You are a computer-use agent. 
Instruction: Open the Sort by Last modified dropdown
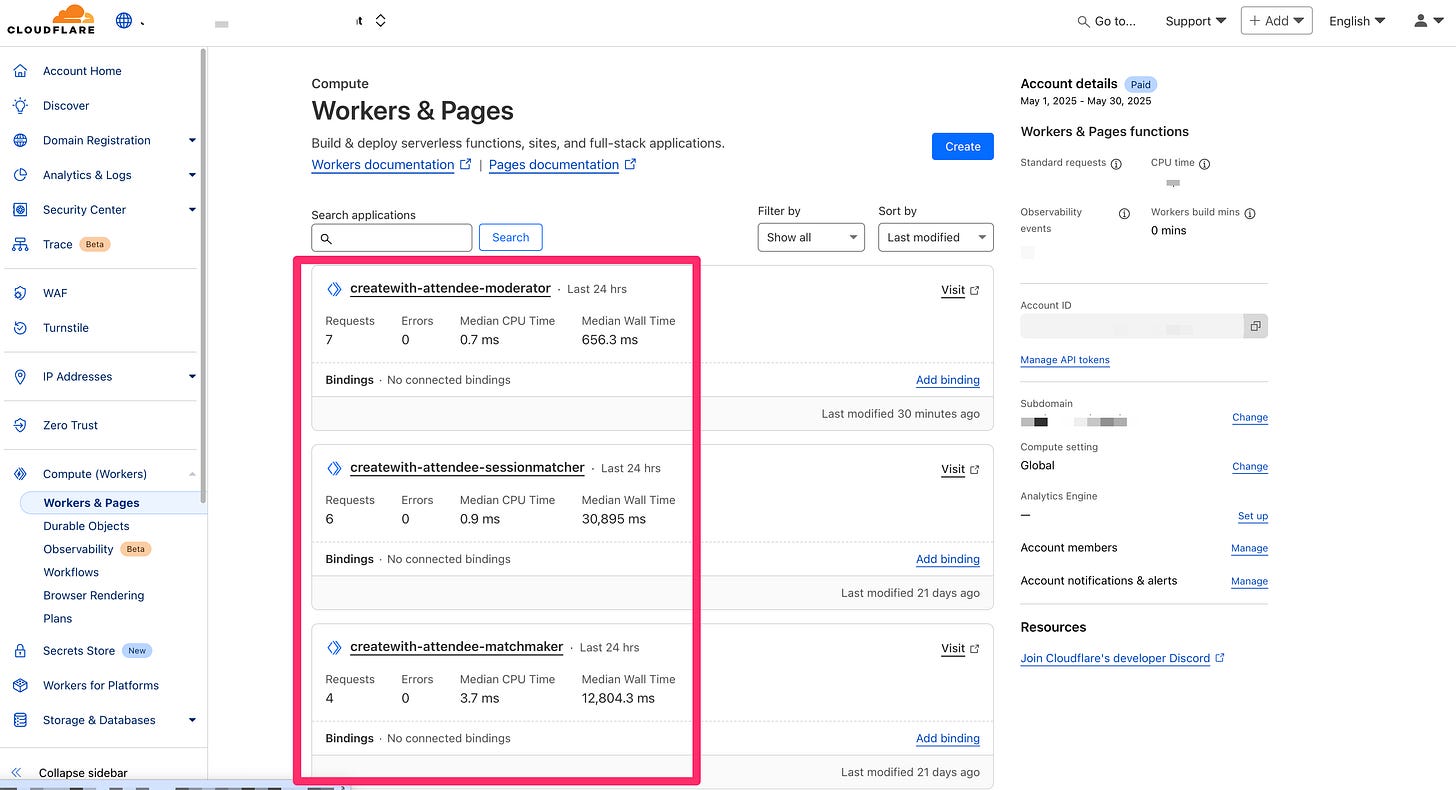coord(935,237)
